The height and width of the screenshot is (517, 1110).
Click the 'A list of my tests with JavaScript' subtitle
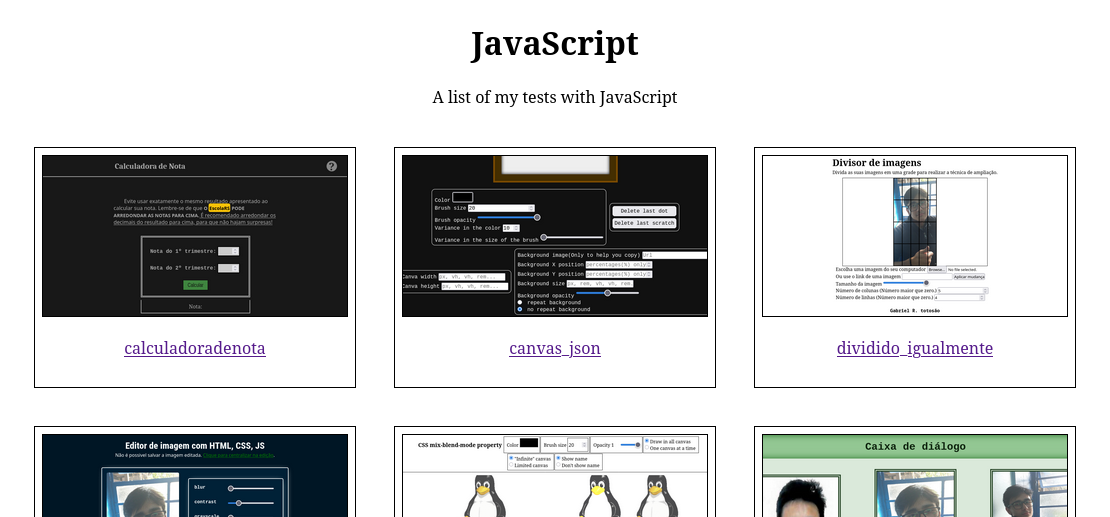pyautogui.click(x=555, y=97)
